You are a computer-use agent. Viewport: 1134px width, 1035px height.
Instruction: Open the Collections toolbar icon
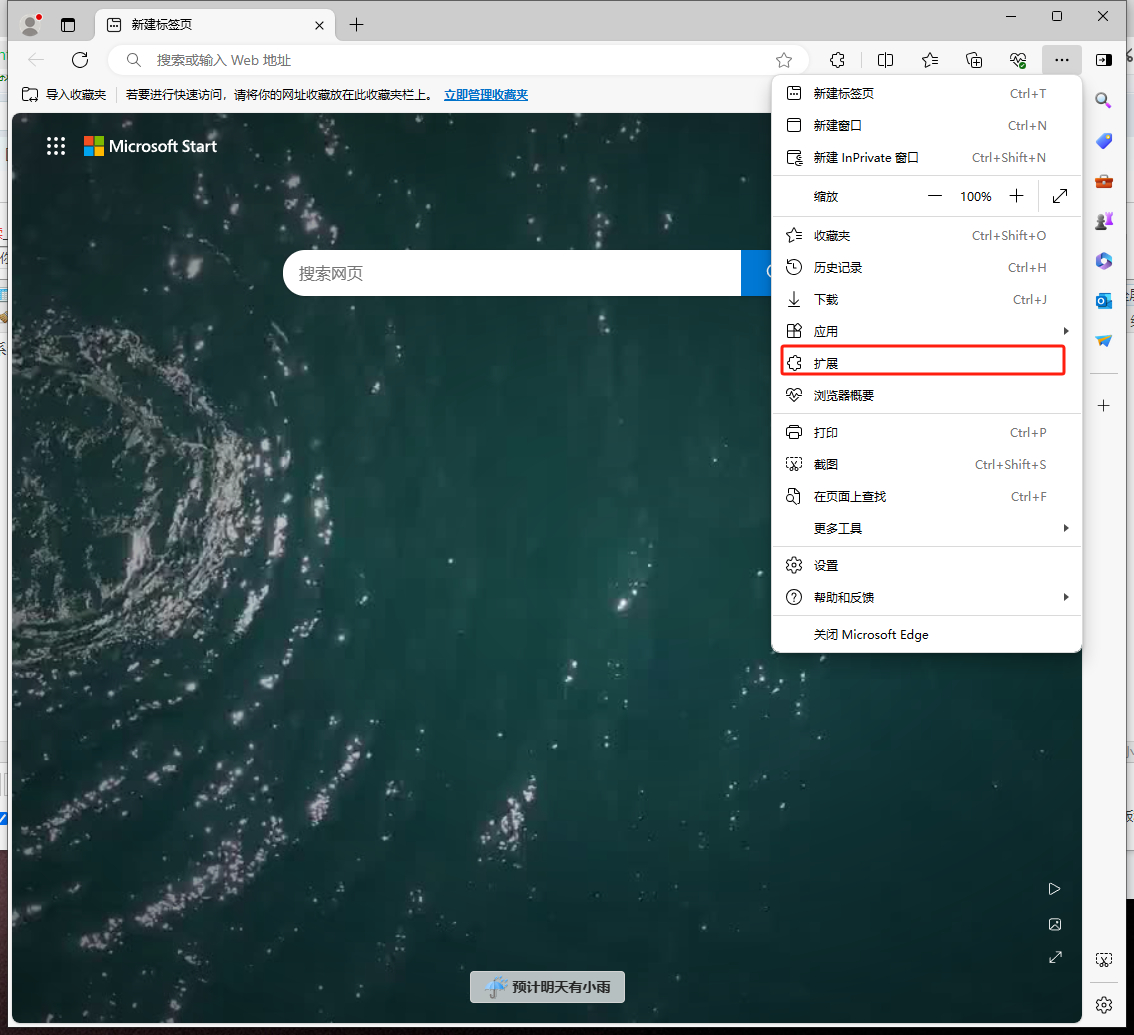(x=974, y=60)
